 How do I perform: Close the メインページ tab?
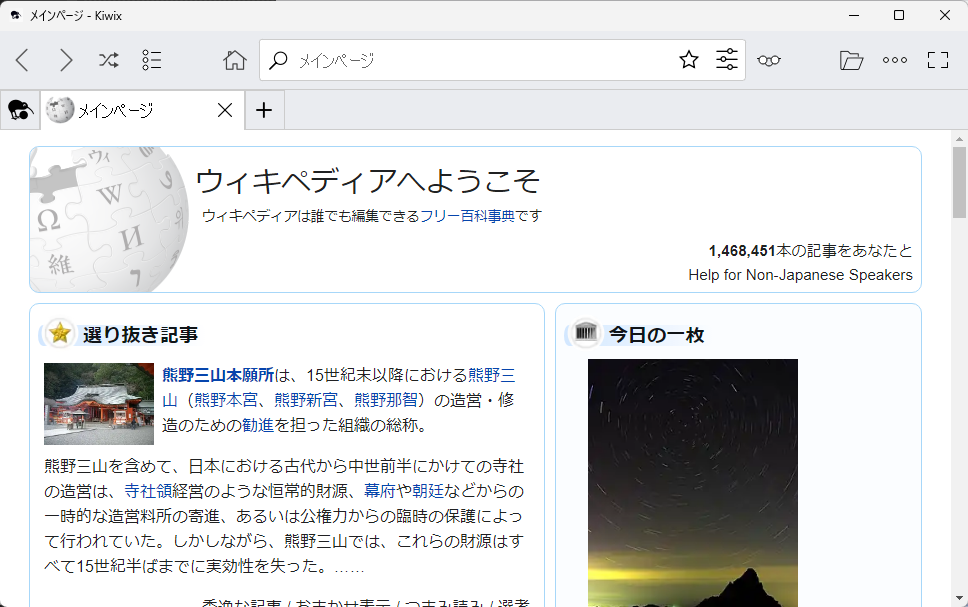click(x=225, y=110)
